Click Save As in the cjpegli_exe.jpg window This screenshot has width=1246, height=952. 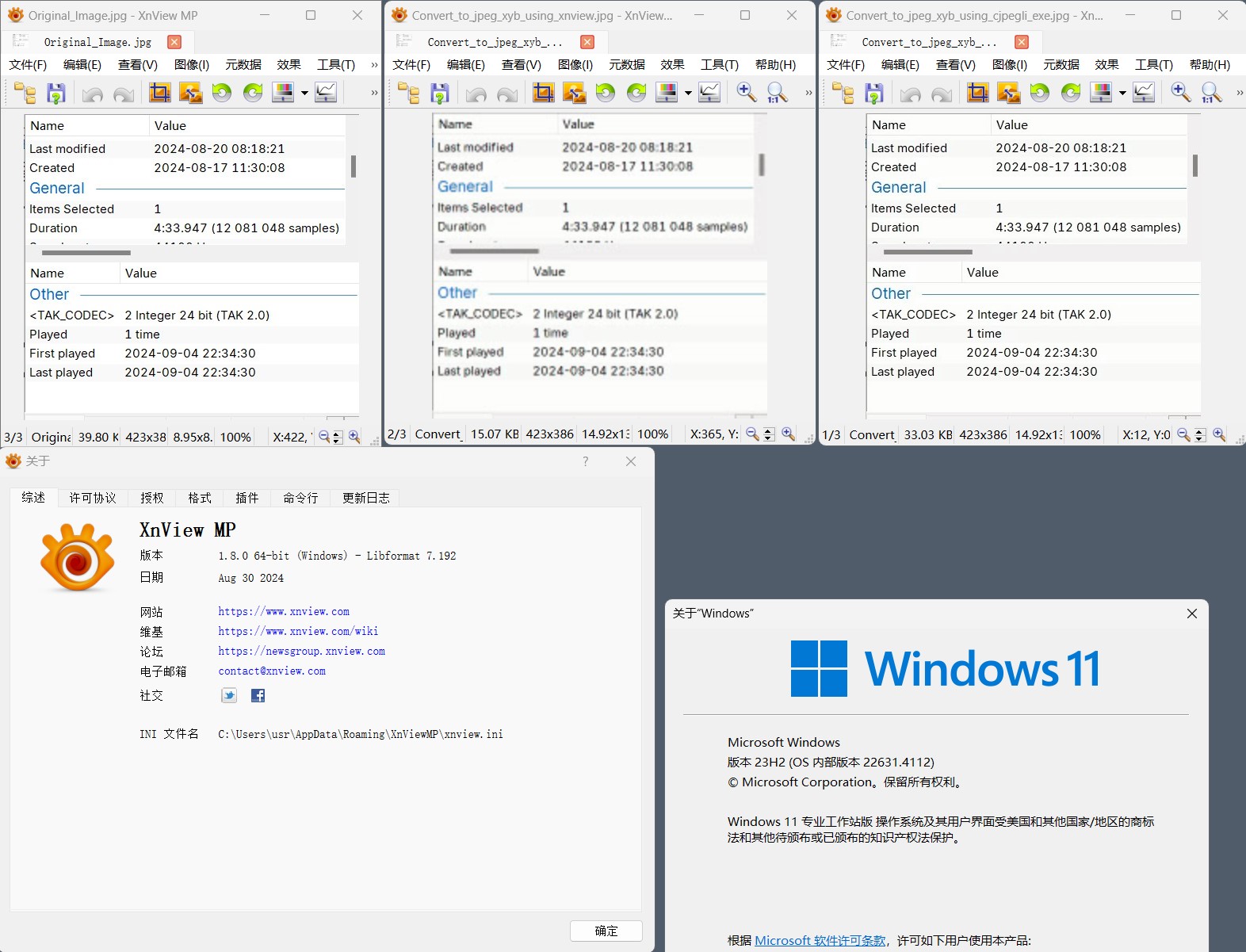(x=874, y=93)
